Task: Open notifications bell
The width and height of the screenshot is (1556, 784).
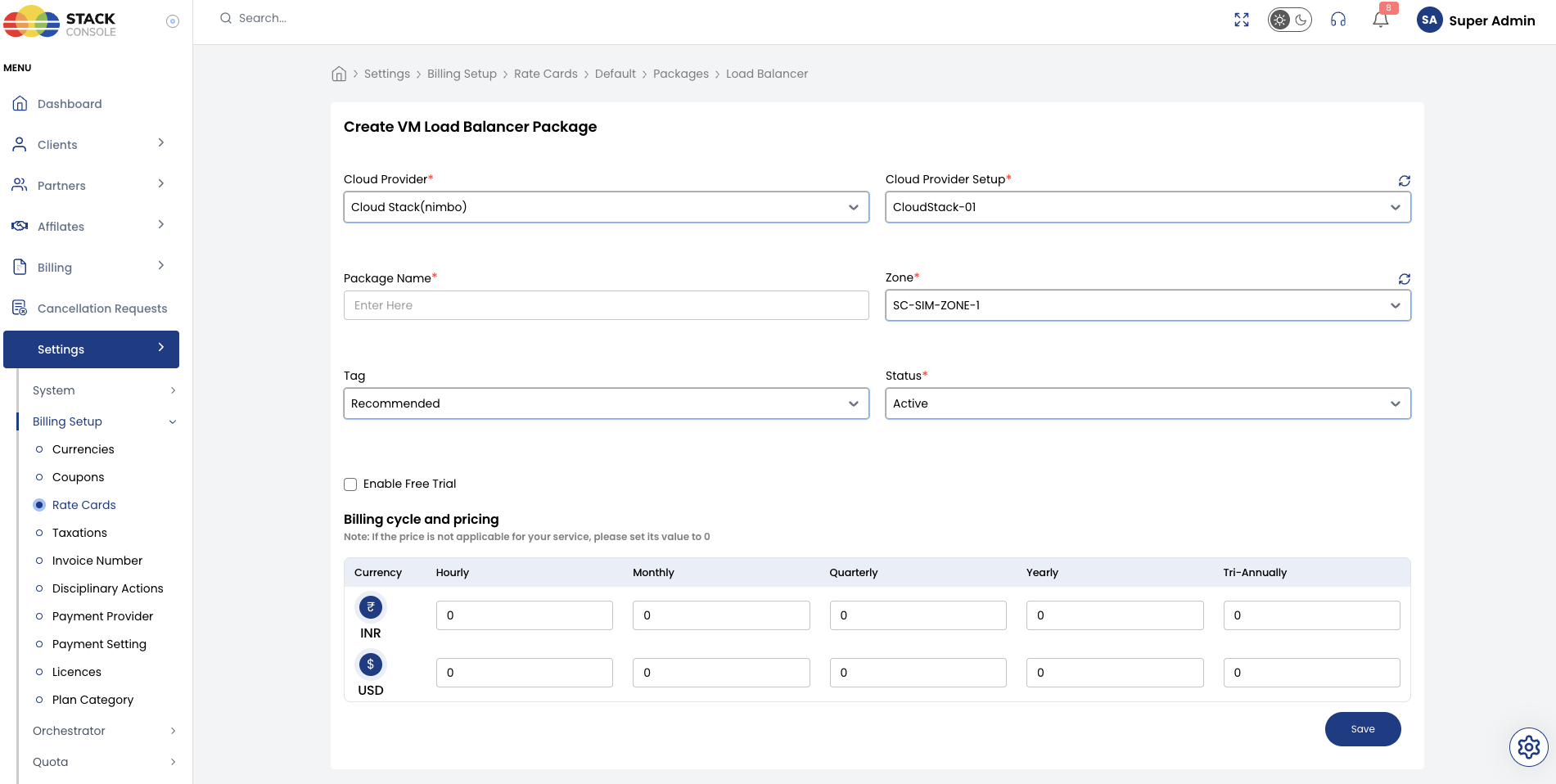Action: click(x=1381, y=20)
